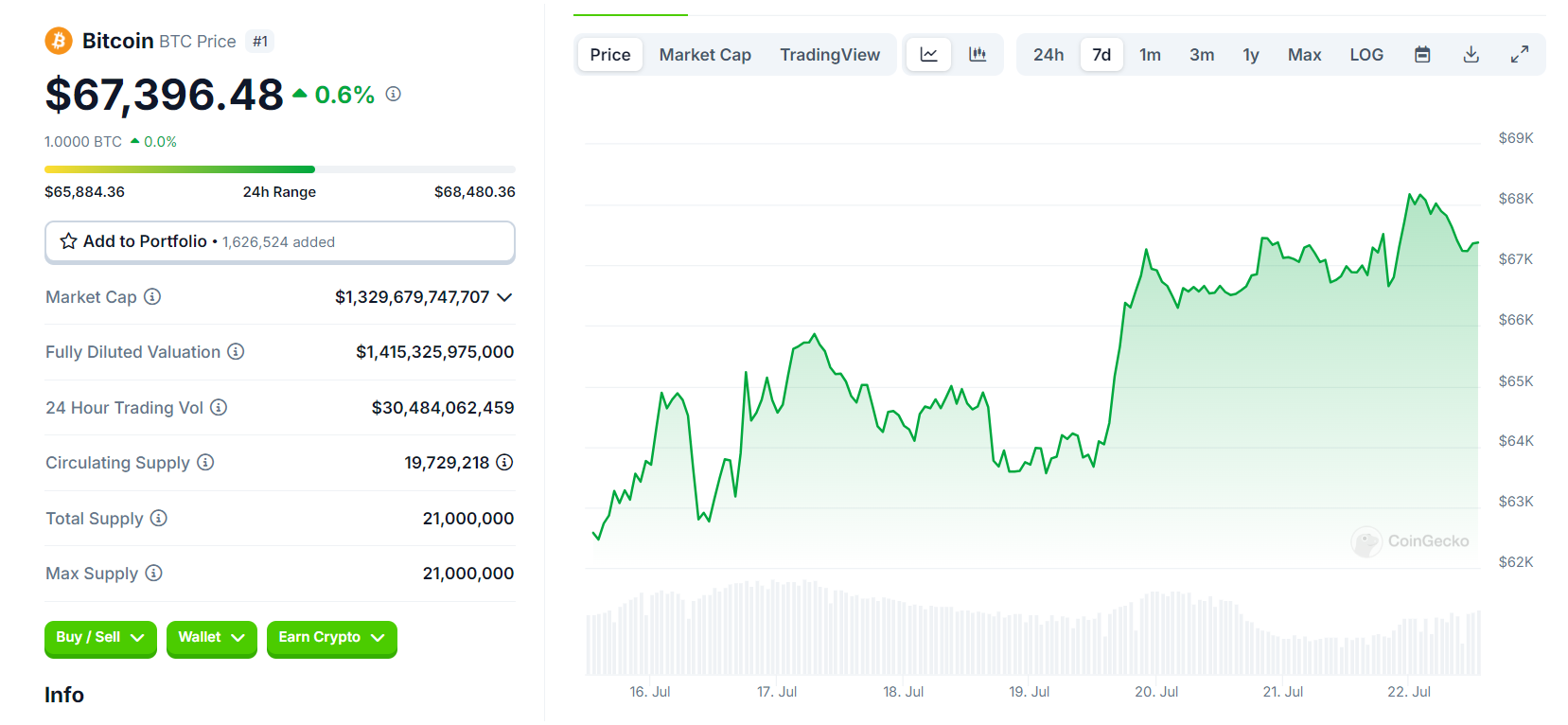This screenshot has height=725, width=1568.
Task: Click the star icon in Add to Portfolio
Action: [68, 241]
